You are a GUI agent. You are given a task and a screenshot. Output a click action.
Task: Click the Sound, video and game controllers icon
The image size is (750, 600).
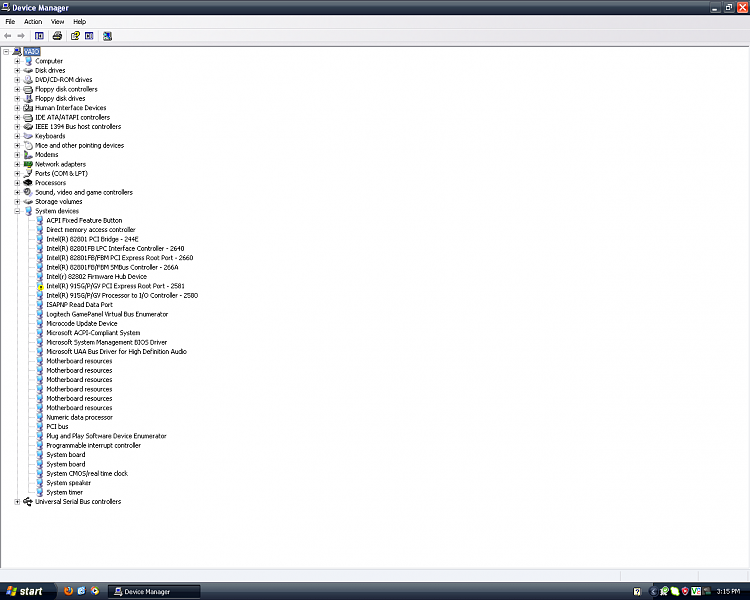[28, 192]
